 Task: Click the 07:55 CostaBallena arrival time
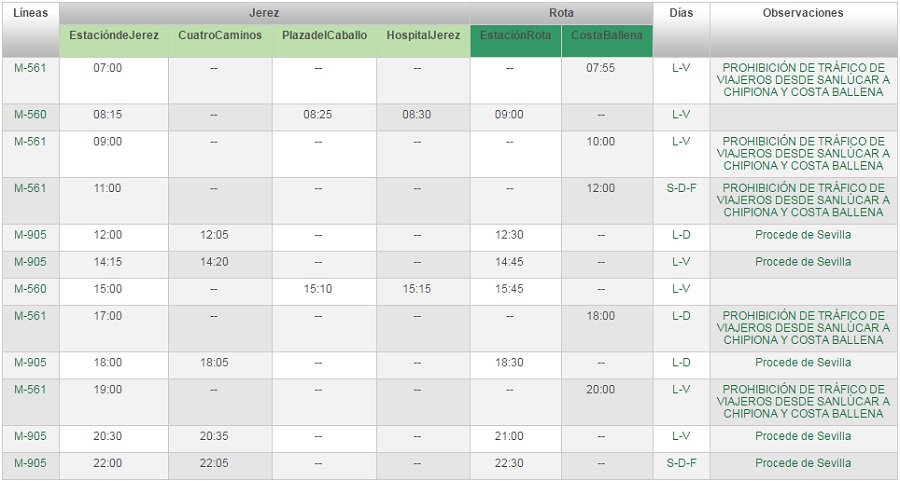[x=600, y=68]
